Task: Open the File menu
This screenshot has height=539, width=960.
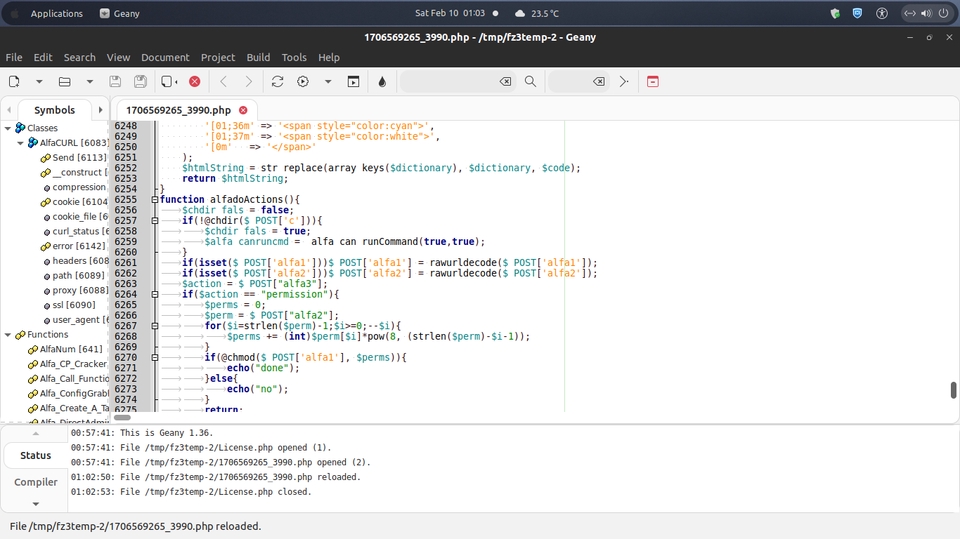Action: tap(14, 57)
